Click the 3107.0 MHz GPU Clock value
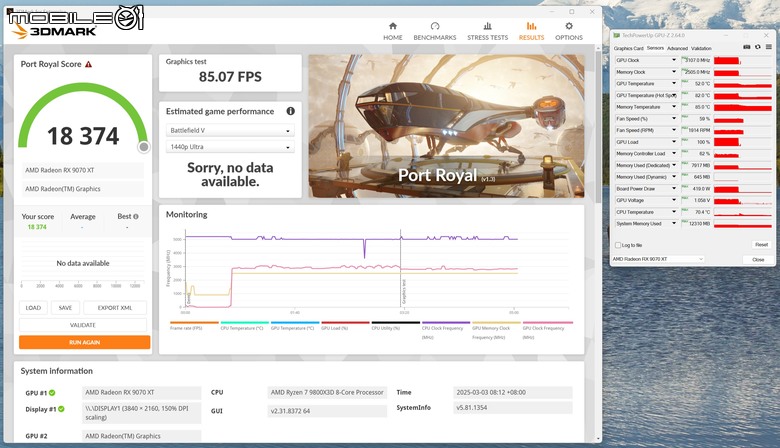The image size is (780, 448). coord(696,60)
